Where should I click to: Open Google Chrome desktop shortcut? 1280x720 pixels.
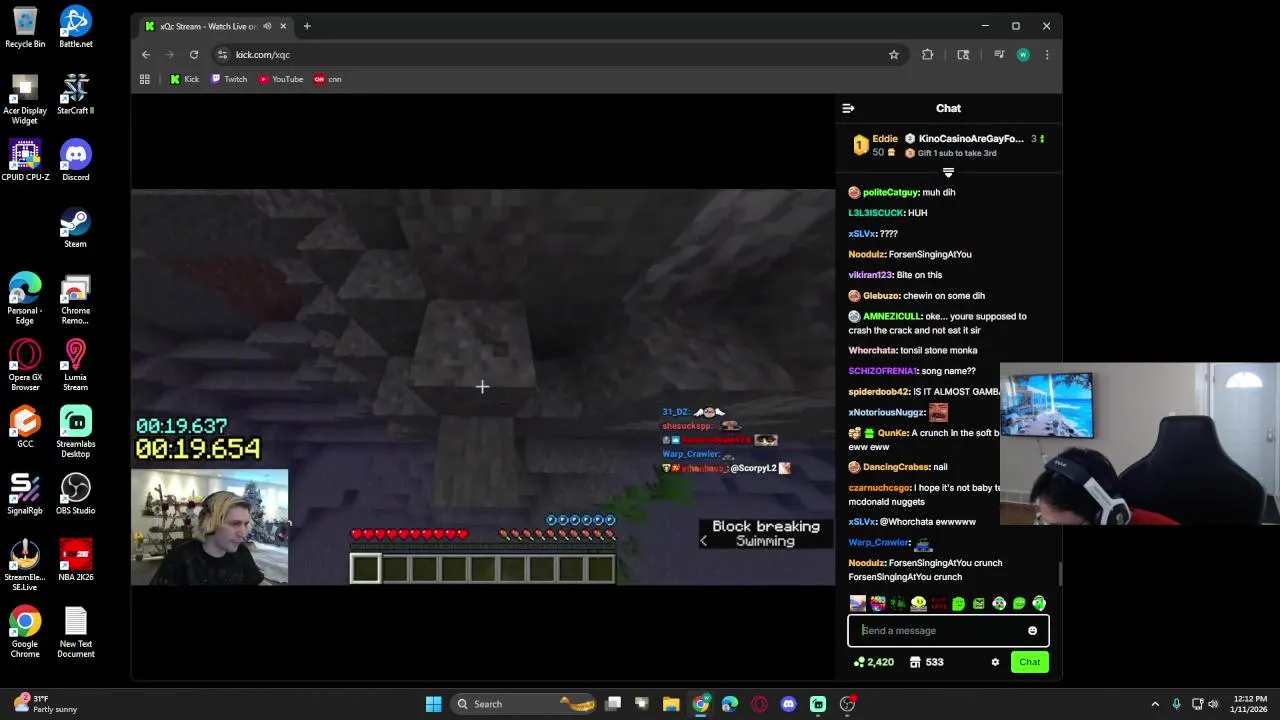[25, 633]
